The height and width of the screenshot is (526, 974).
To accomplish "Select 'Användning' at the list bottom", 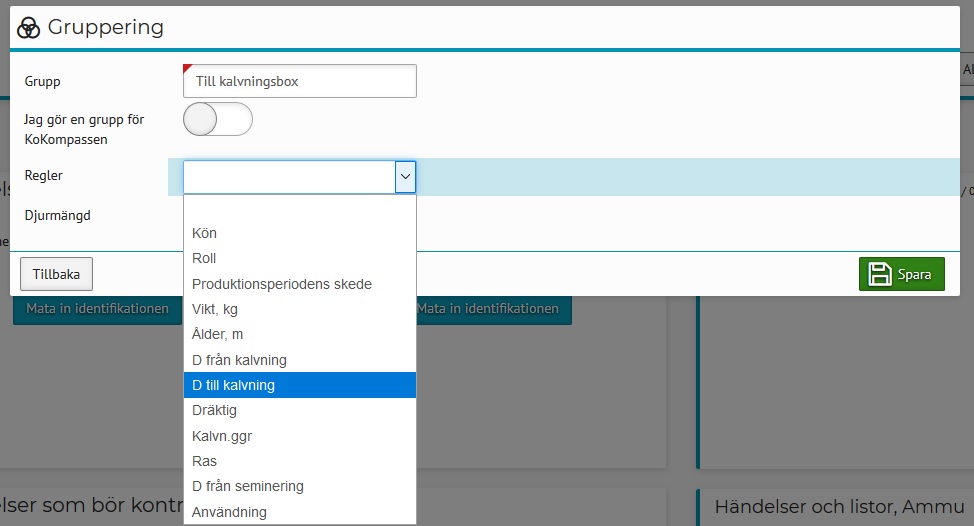I will (x=229, y=512).
